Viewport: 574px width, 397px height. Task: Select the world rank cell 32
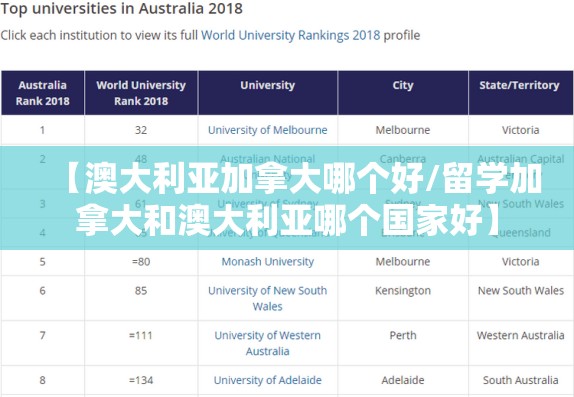pyautogui.click(x=141, y=130)
